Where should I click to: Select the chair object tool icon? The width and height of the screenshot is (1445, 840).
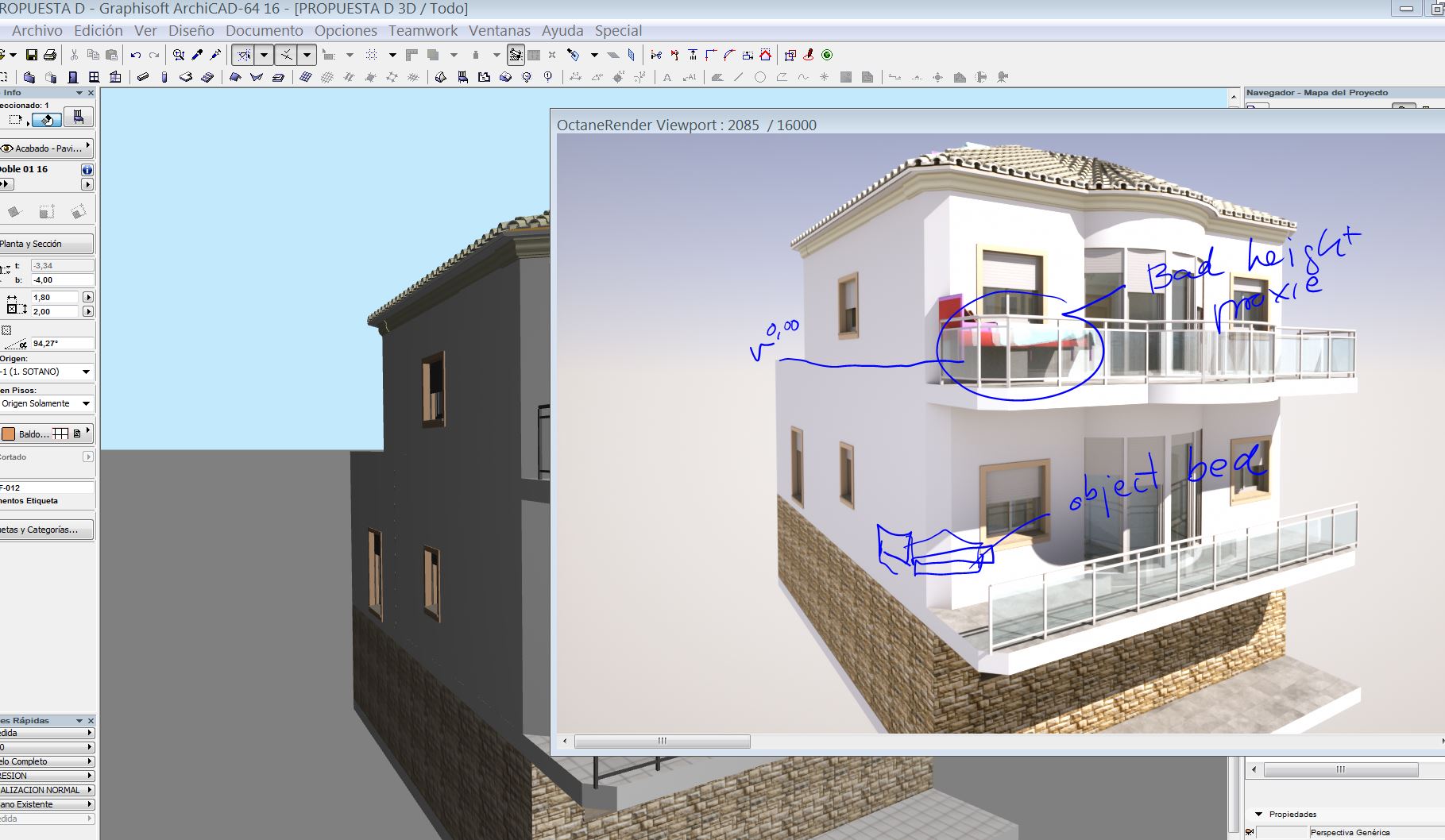coord(78,118)
